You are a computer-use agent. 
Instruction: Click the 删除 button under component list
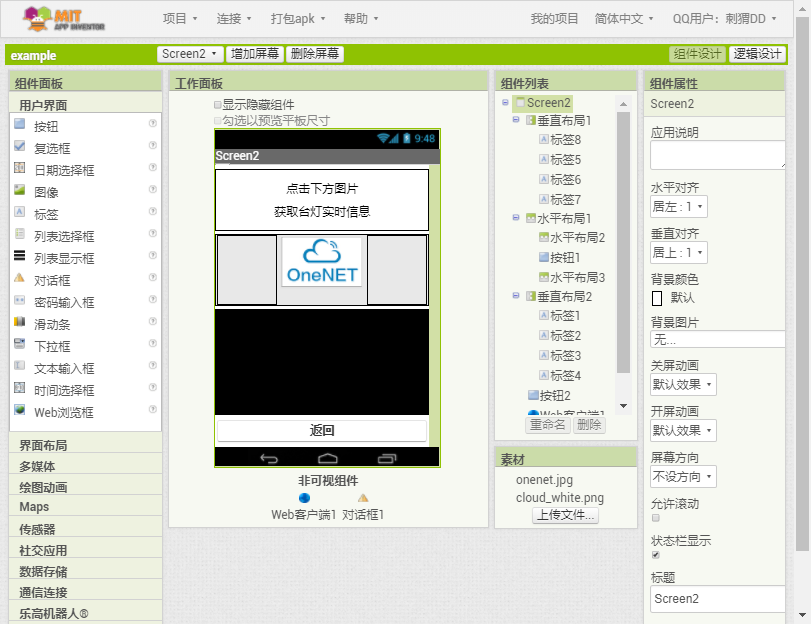pyautogui.click(x=589, y=425)
